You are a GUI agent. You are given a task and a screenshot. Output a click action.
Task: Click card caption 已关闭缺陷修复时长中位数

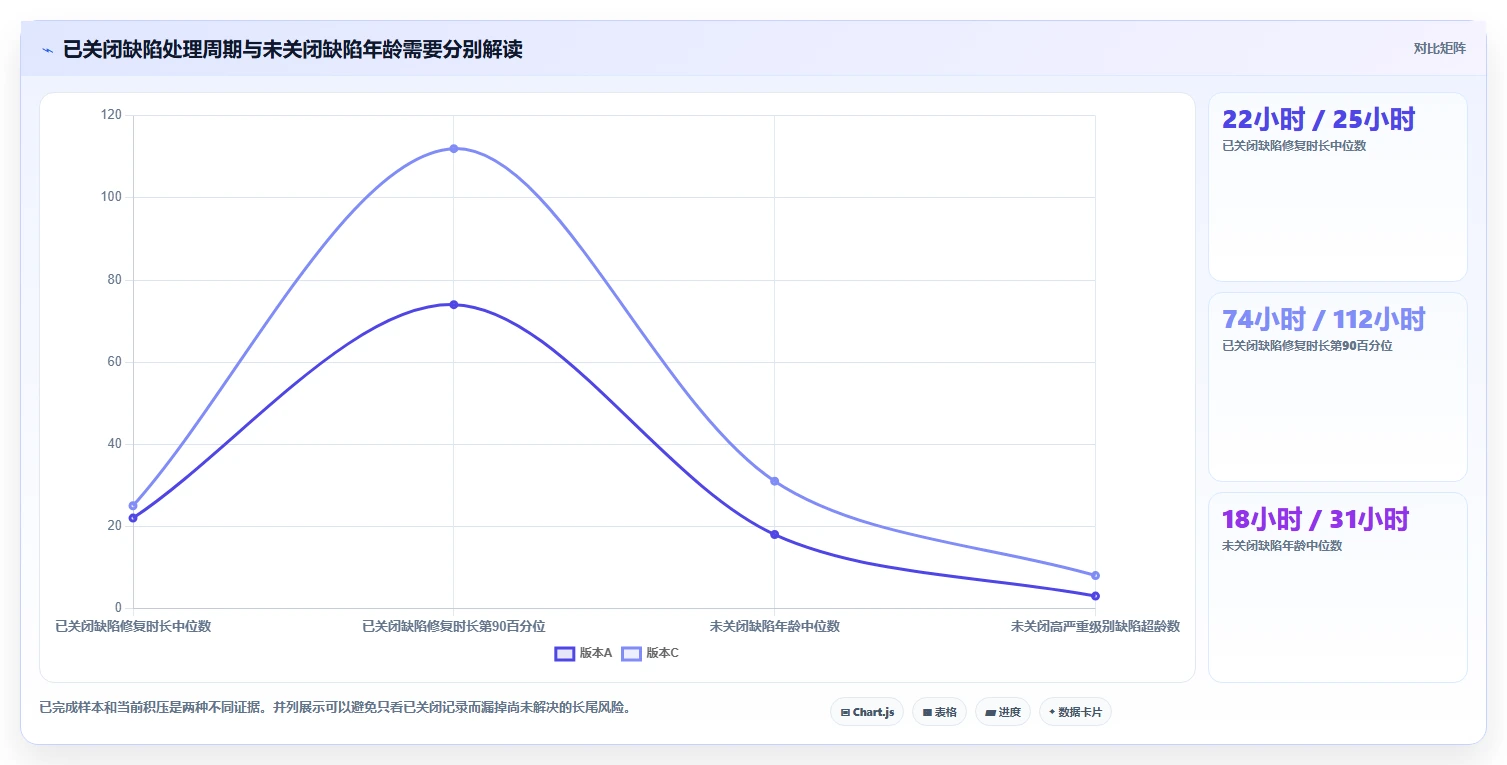pos(1294,146)
